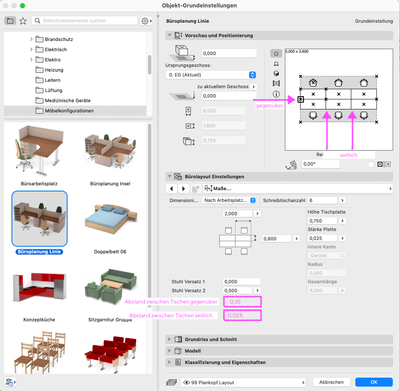Select the Medizinische Geräte folder
The height and width of the screenshot is (391, 400).
[63, 101]
